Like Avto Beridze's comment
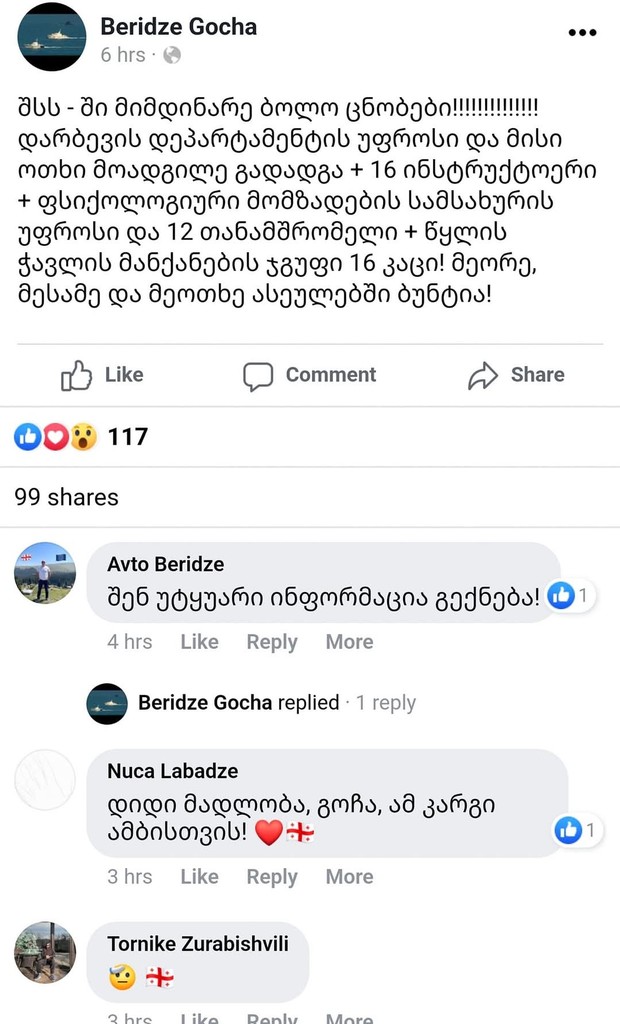This screenshot has width=620, height=1024. coord(199,642)
